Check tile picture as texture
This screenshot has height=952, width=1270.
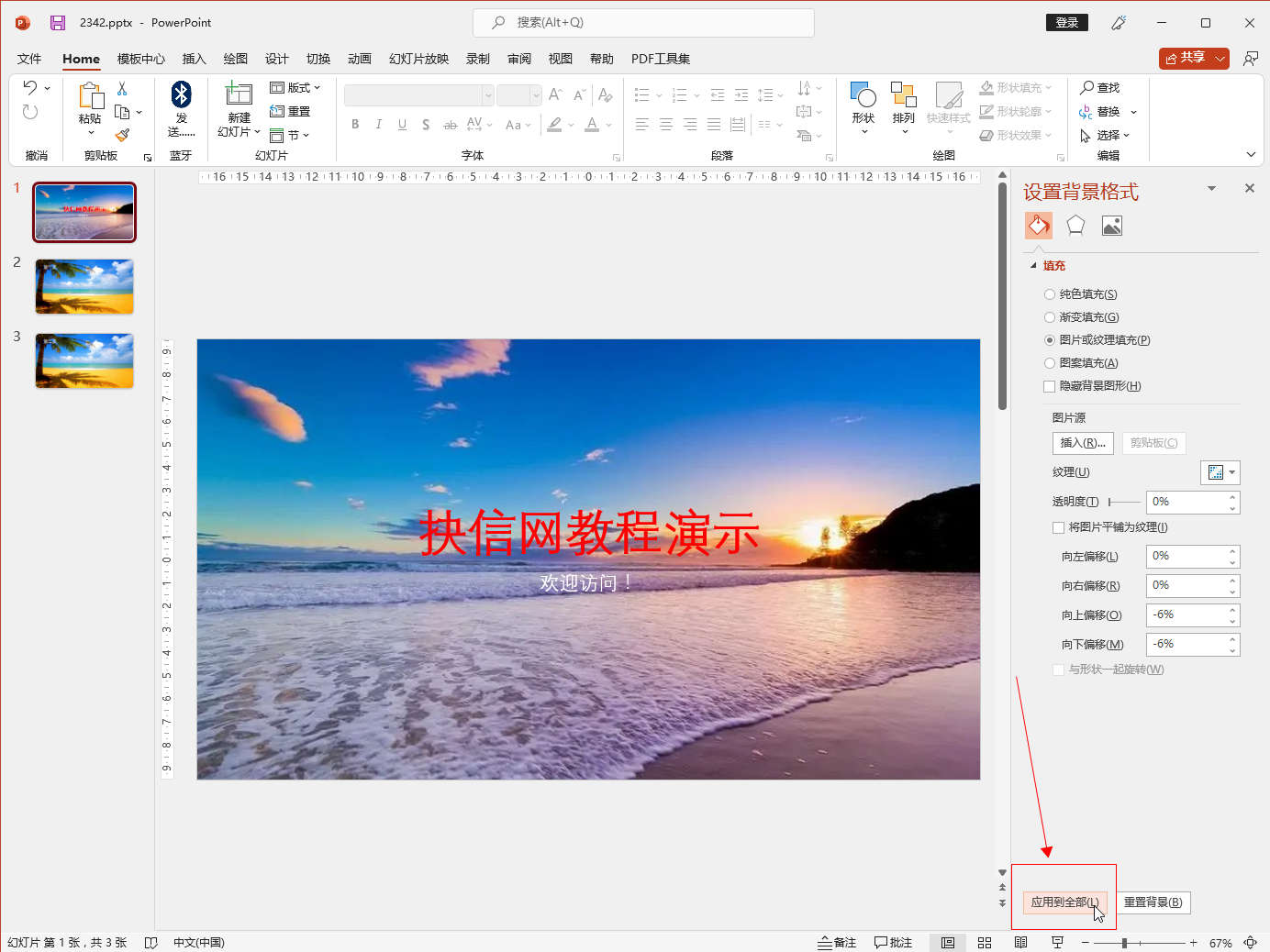1059,527
